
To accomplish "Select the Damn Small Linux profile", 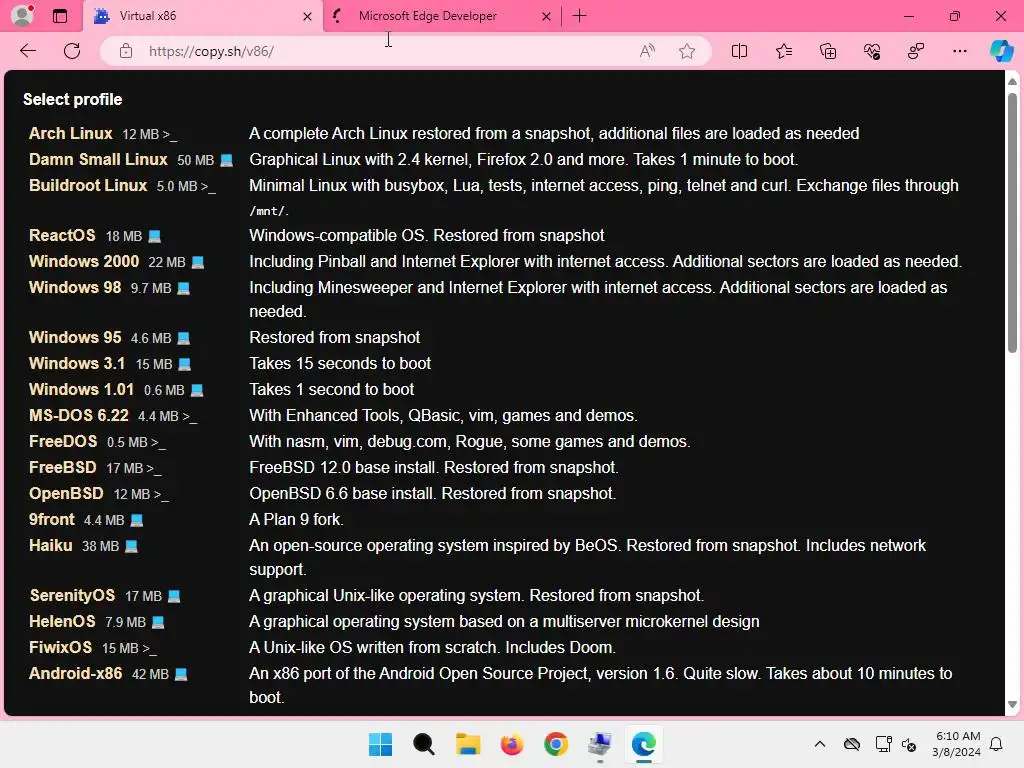I will (98, 159).
